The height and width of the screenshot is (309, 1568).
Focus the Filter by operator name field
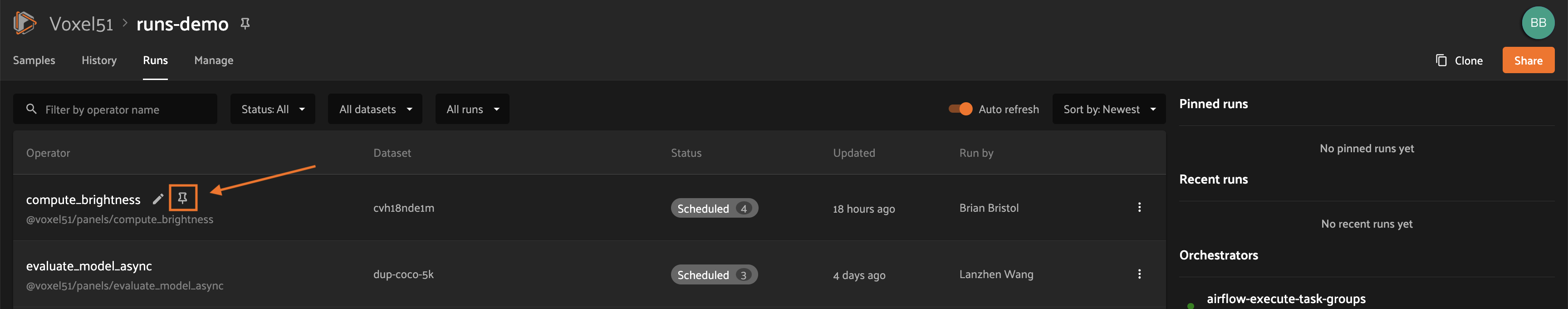(115, 109)
